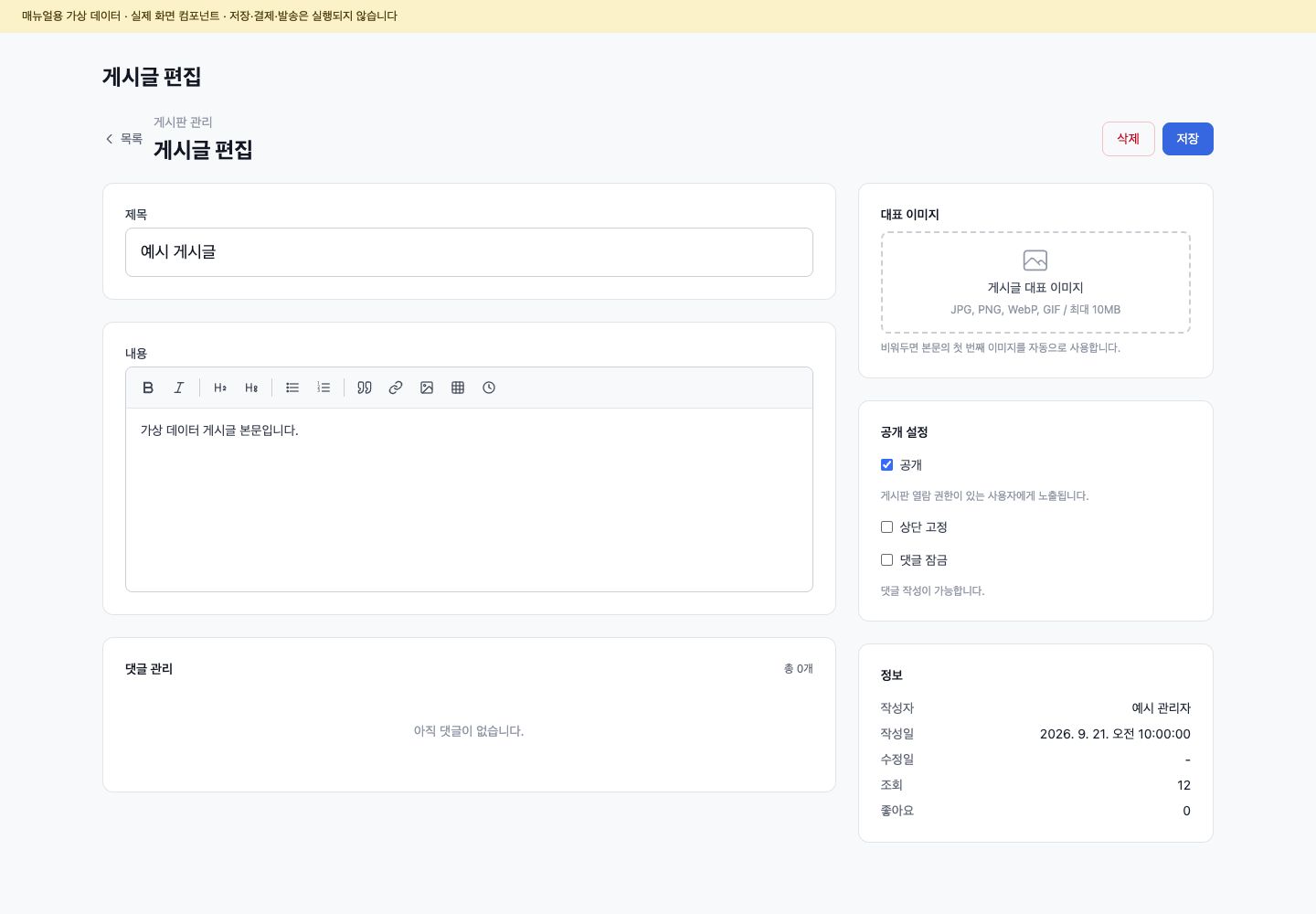Click the view count value '12'
1316x914 pixels.
tap(1183, 785)
